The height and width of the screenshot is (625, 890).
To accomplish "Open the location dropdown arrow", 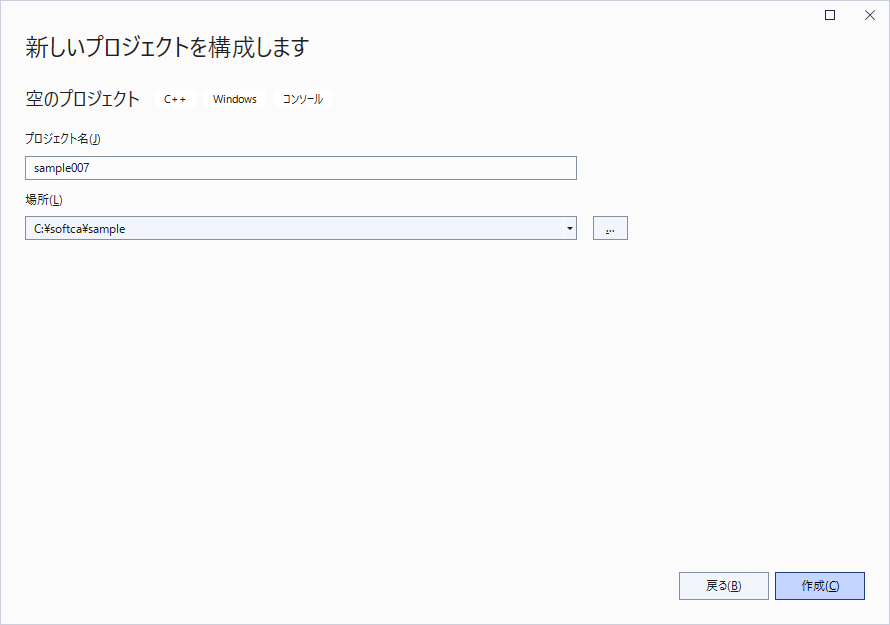I will tap(569, 228).
